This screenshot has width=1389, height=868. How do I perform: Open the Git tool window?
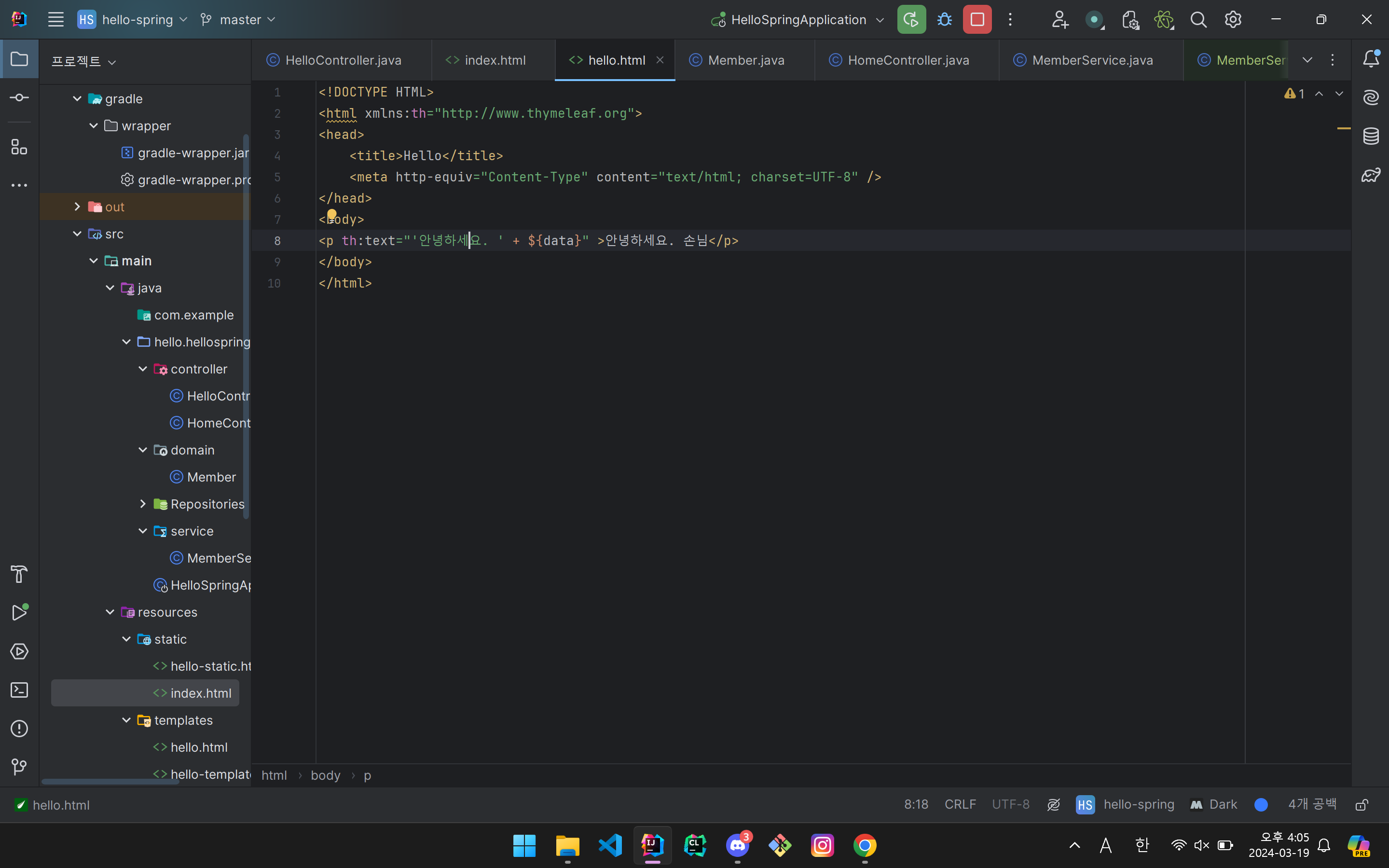point(19,767)
